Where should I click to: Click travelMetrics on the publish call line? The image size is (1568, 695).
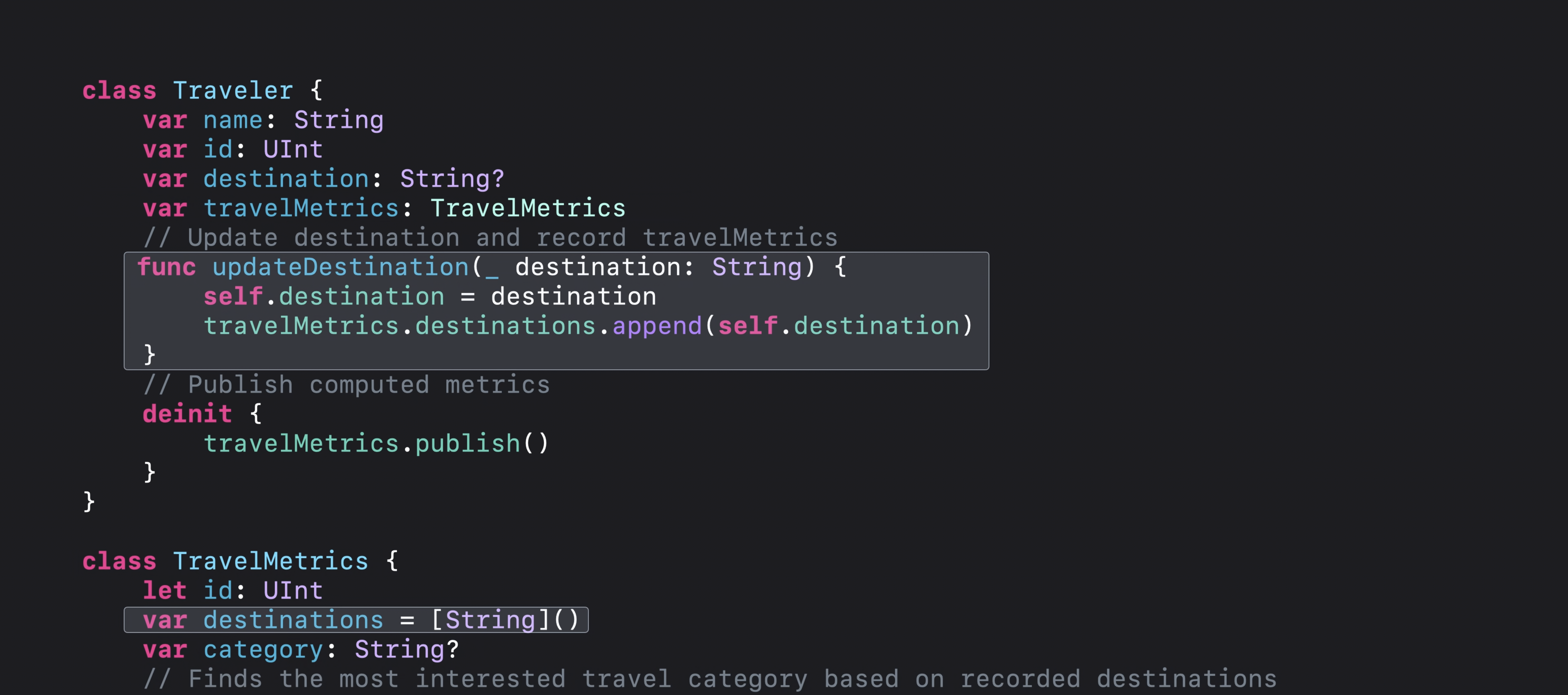pos(301,443)
